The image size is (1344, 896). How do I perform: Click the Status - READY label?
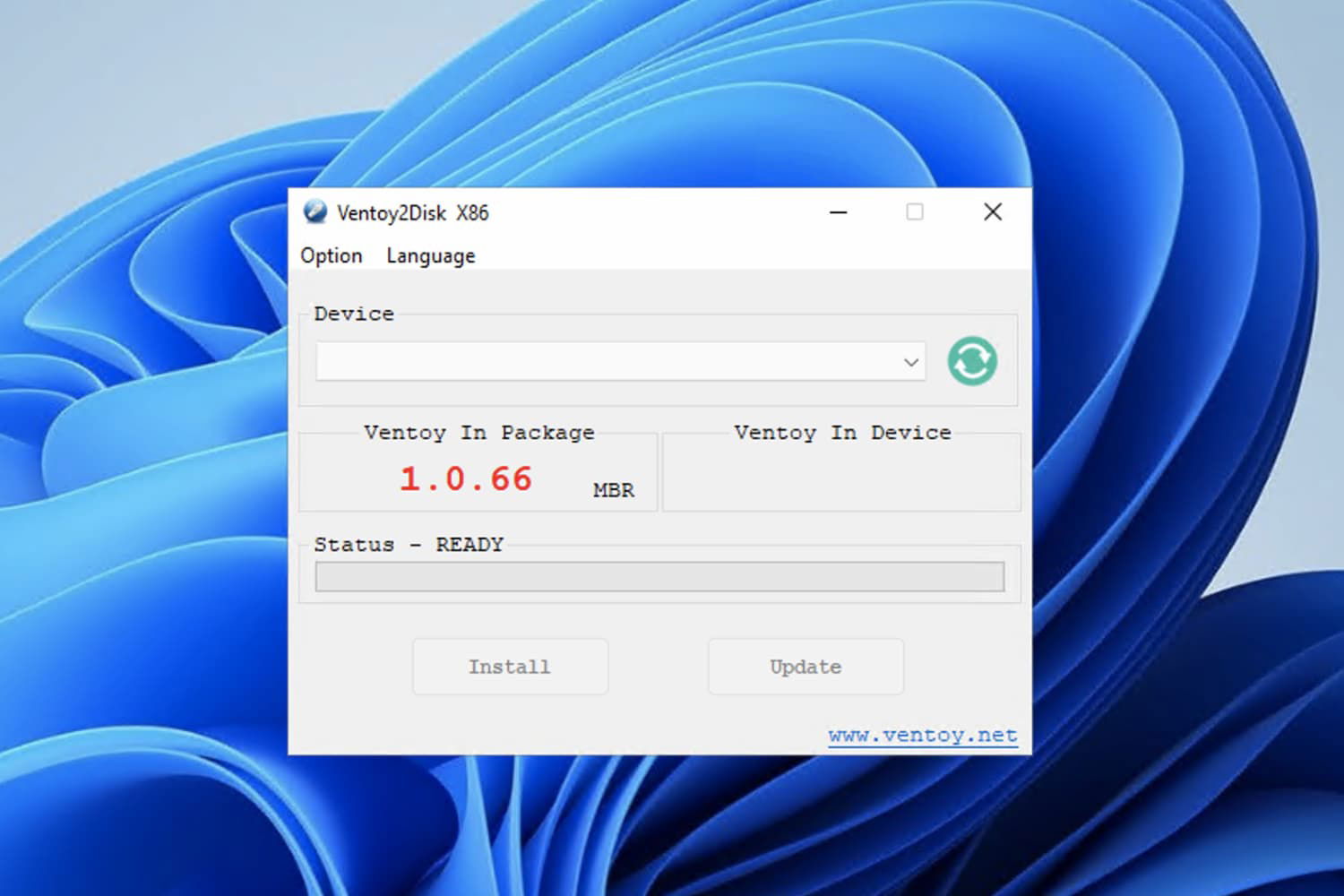point(409,545)
